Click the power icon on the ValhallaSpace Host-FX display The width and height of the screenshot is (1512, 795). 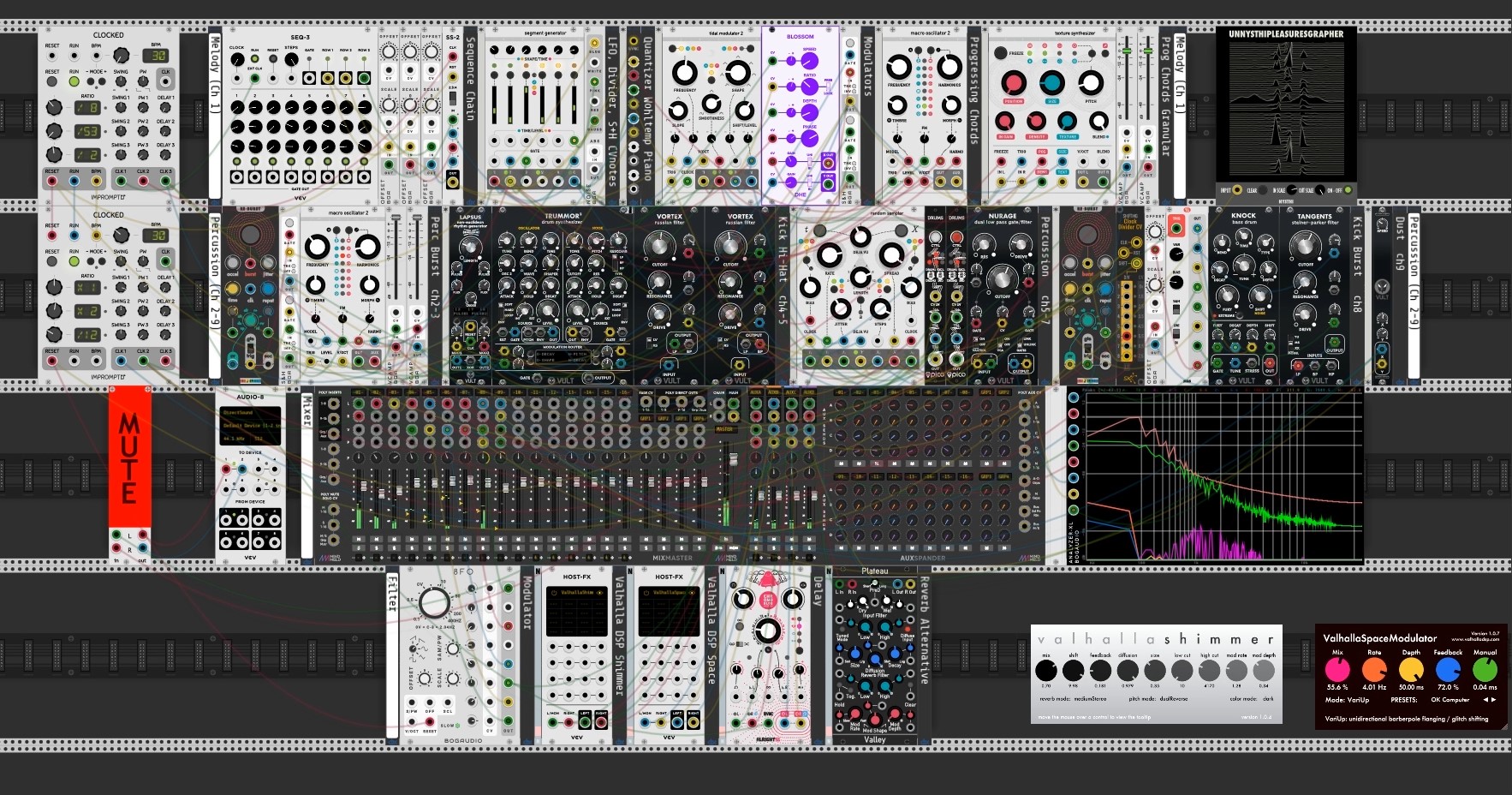[646, 593]
